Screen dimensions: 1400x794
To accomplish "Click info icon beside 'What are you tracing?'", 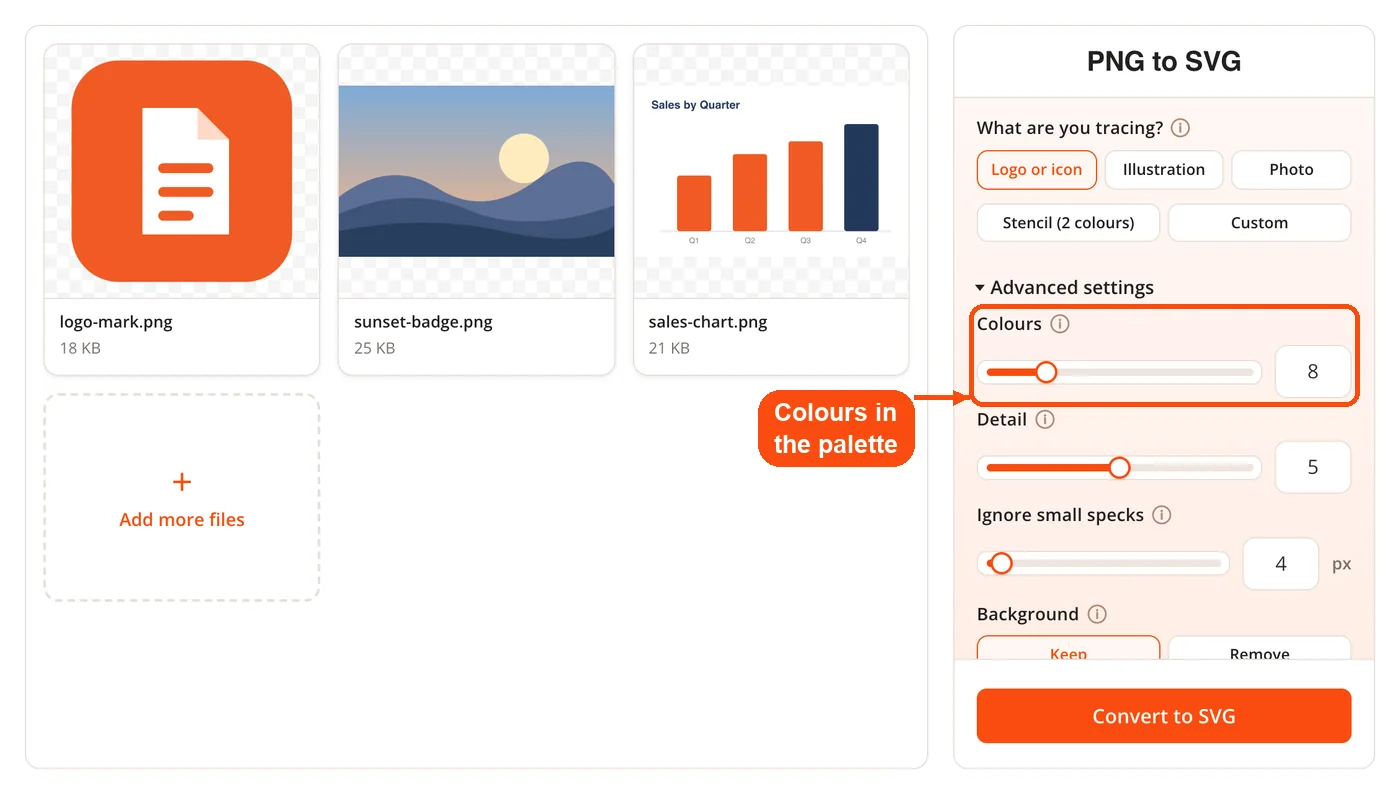I will [1180, 128].
